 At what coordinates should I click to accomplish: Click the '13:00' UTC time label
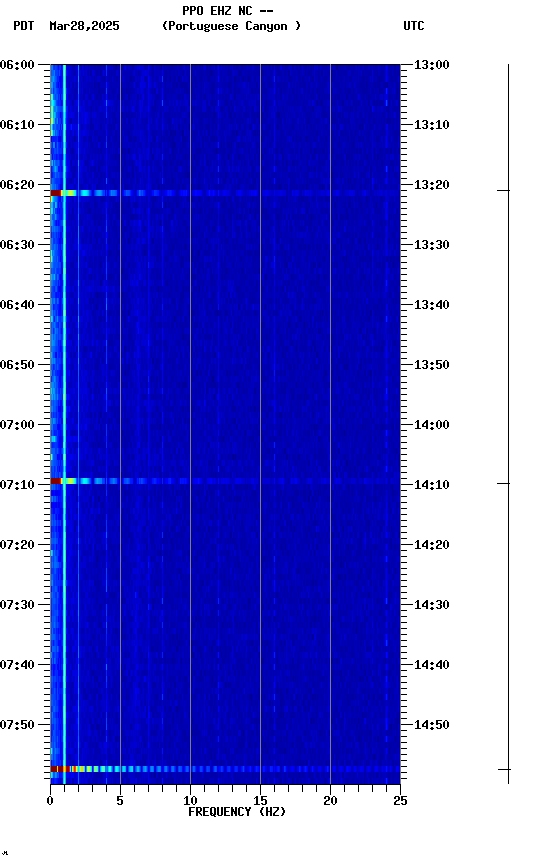pyautogui.click(x=431, y=65)
